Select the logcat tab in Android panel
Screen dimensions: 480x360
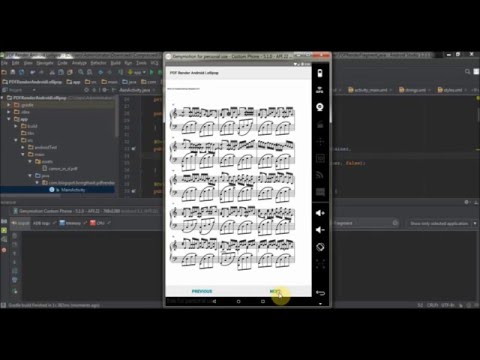pyautogui.click(x=20, y=223)
